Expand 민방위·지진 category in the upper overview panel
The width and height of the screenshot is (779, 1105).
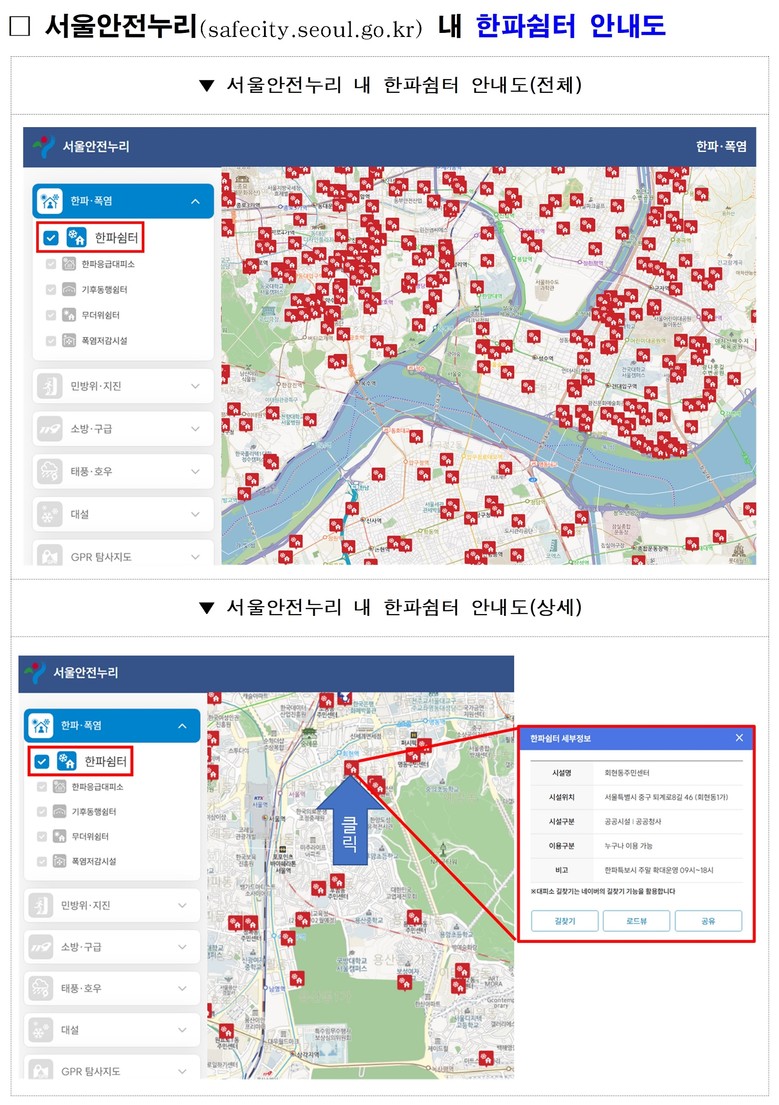[194, 386]
